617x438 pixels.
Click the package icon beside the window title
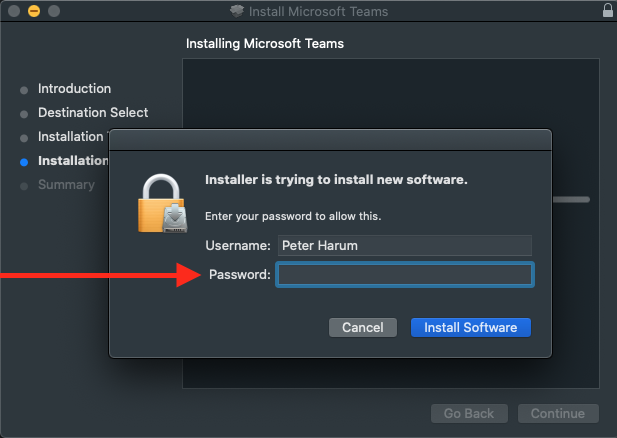pos(235,12)
